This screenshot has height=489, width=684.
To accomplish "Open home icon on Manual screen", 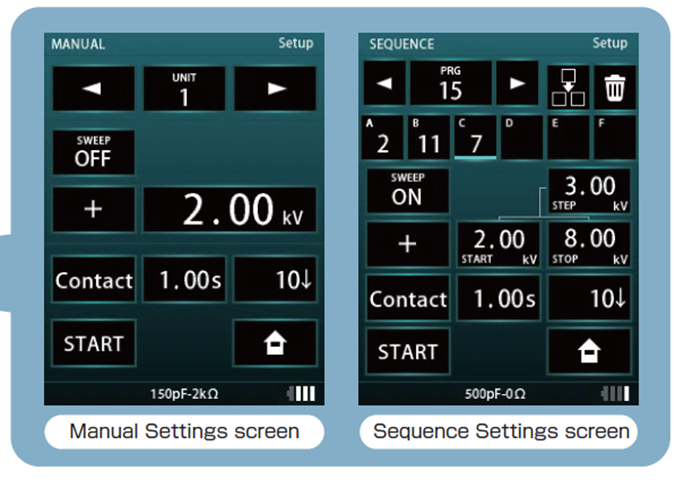I will coord(275,343).
